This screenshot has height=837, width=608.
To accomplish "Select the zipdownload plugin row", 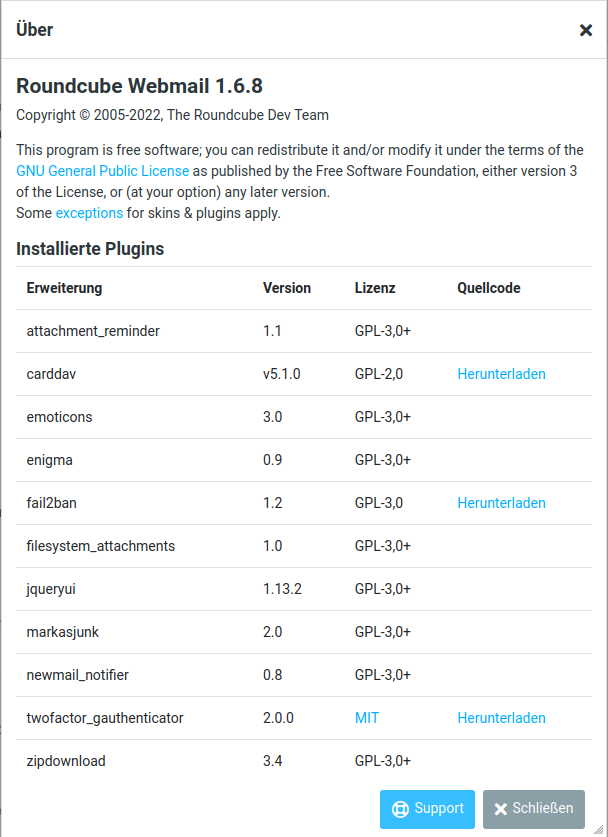I will tap(304, 761).
